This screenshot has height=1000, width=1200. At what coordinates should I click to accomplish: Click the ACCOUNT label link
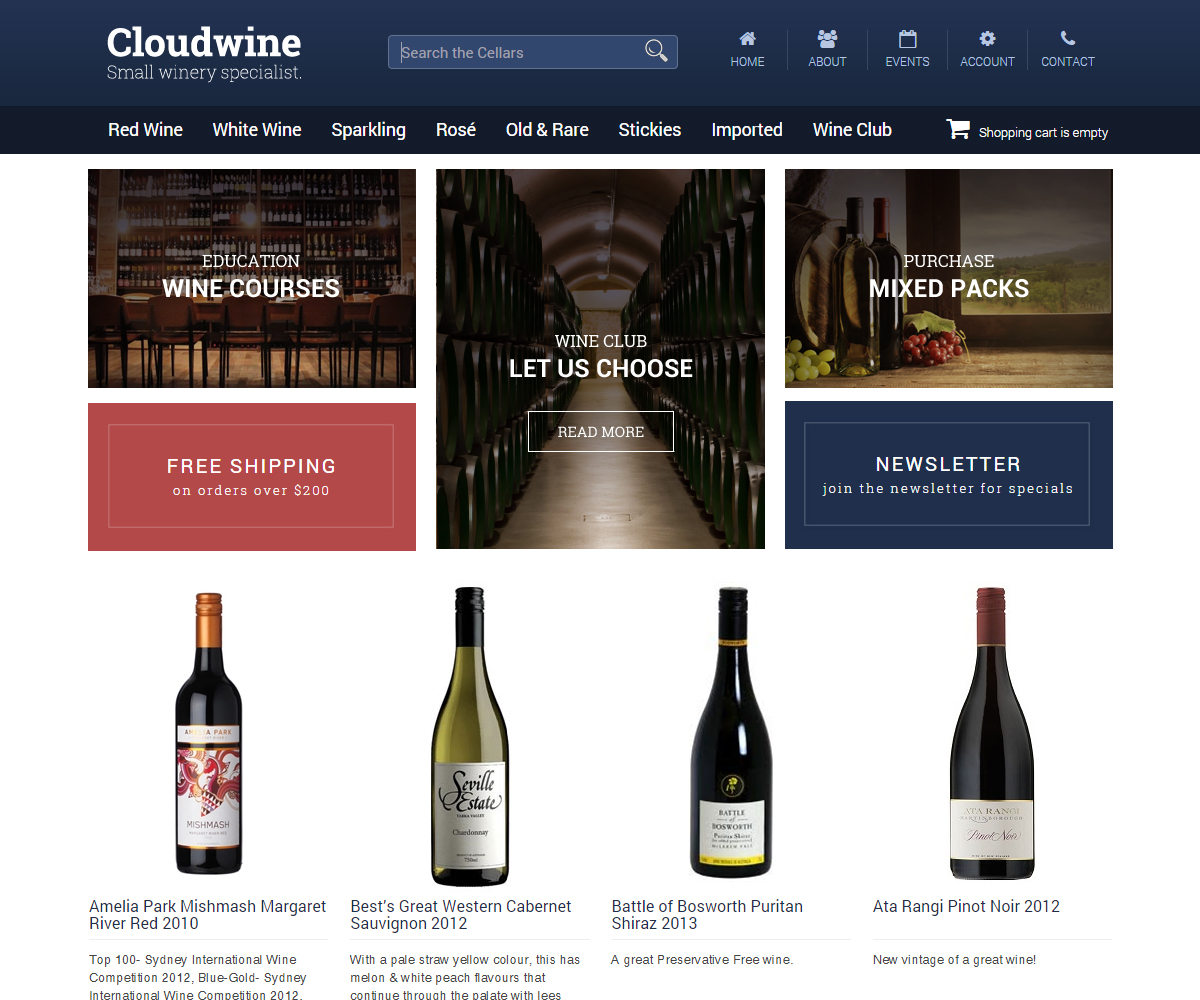(987, 62)
